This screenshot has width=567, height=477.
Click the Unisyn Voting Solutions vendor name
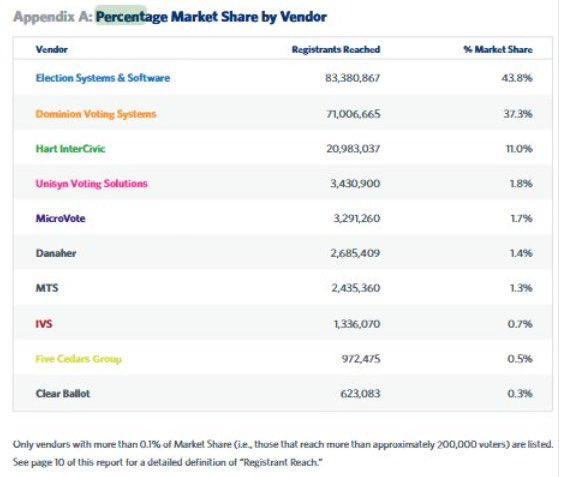tap(91, 183)
